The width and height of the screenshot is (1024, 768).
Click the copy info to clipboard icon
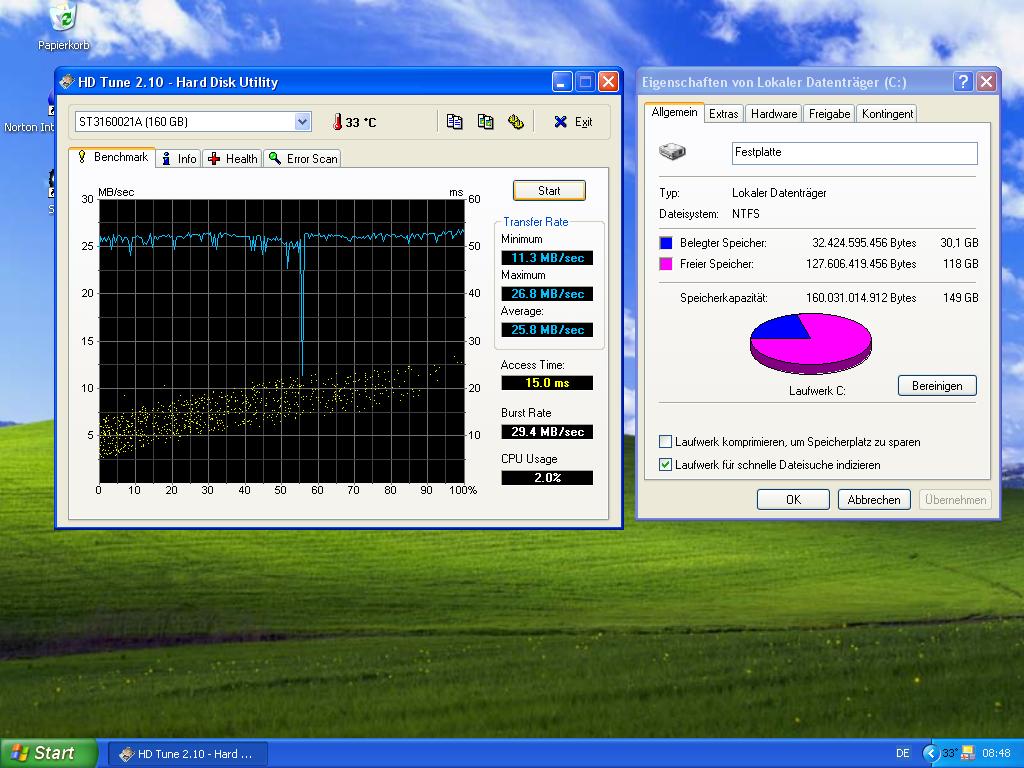[455, 121]
